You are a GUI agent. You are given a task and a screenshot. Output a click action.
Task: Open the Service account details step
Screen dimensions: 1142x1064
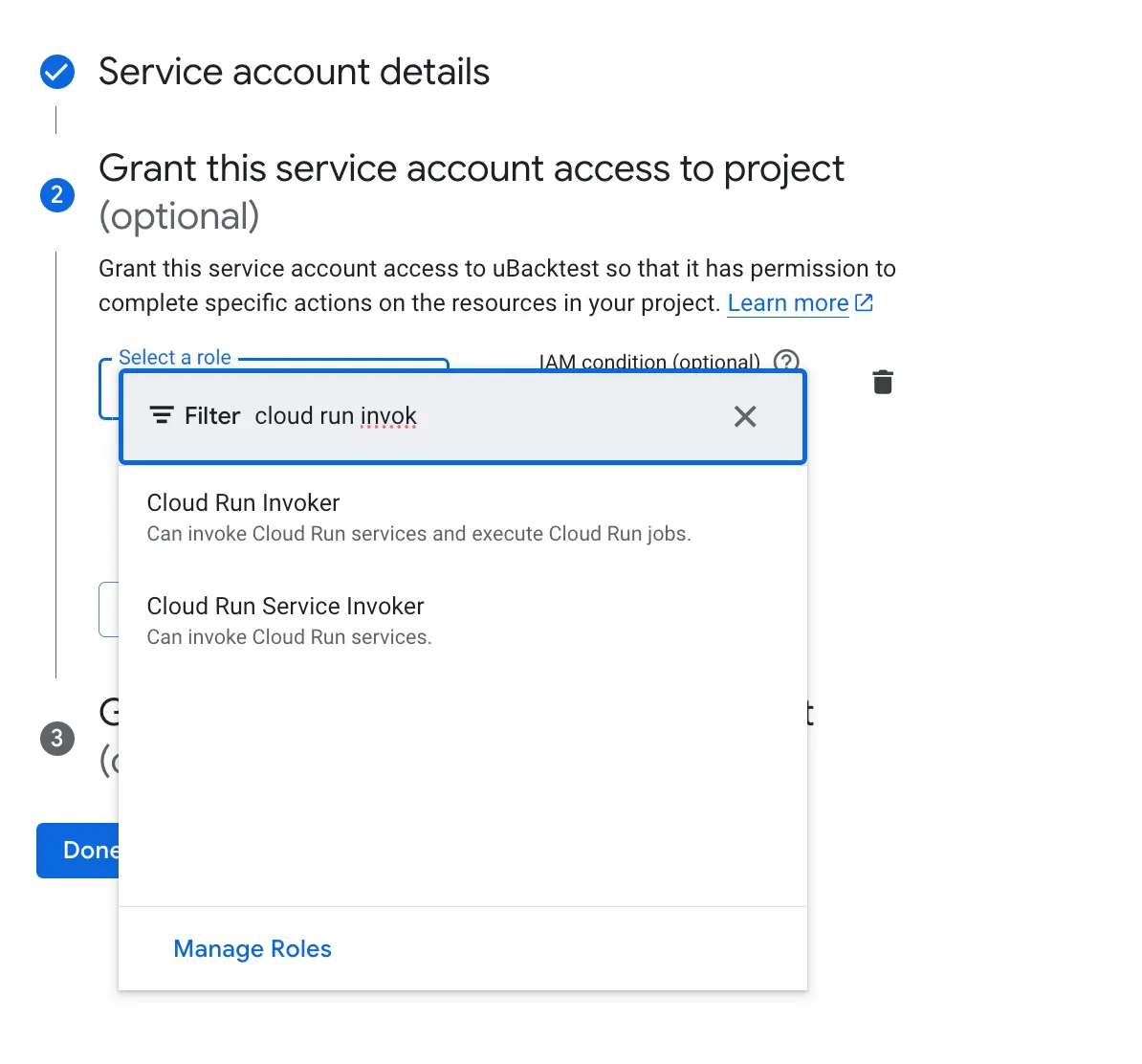click(x=294, y=72)
